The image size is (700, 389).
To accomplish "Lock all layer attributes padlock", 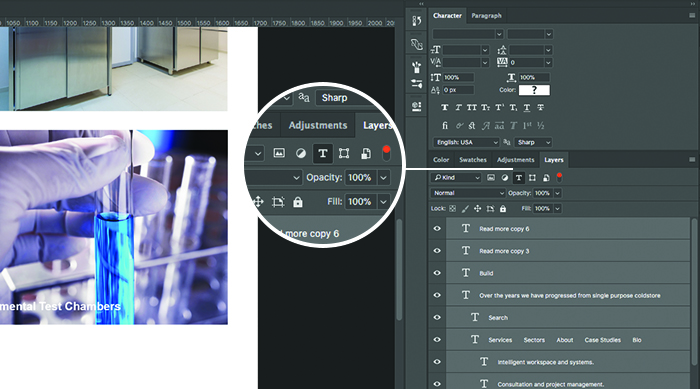I will [x=503, y=209].
